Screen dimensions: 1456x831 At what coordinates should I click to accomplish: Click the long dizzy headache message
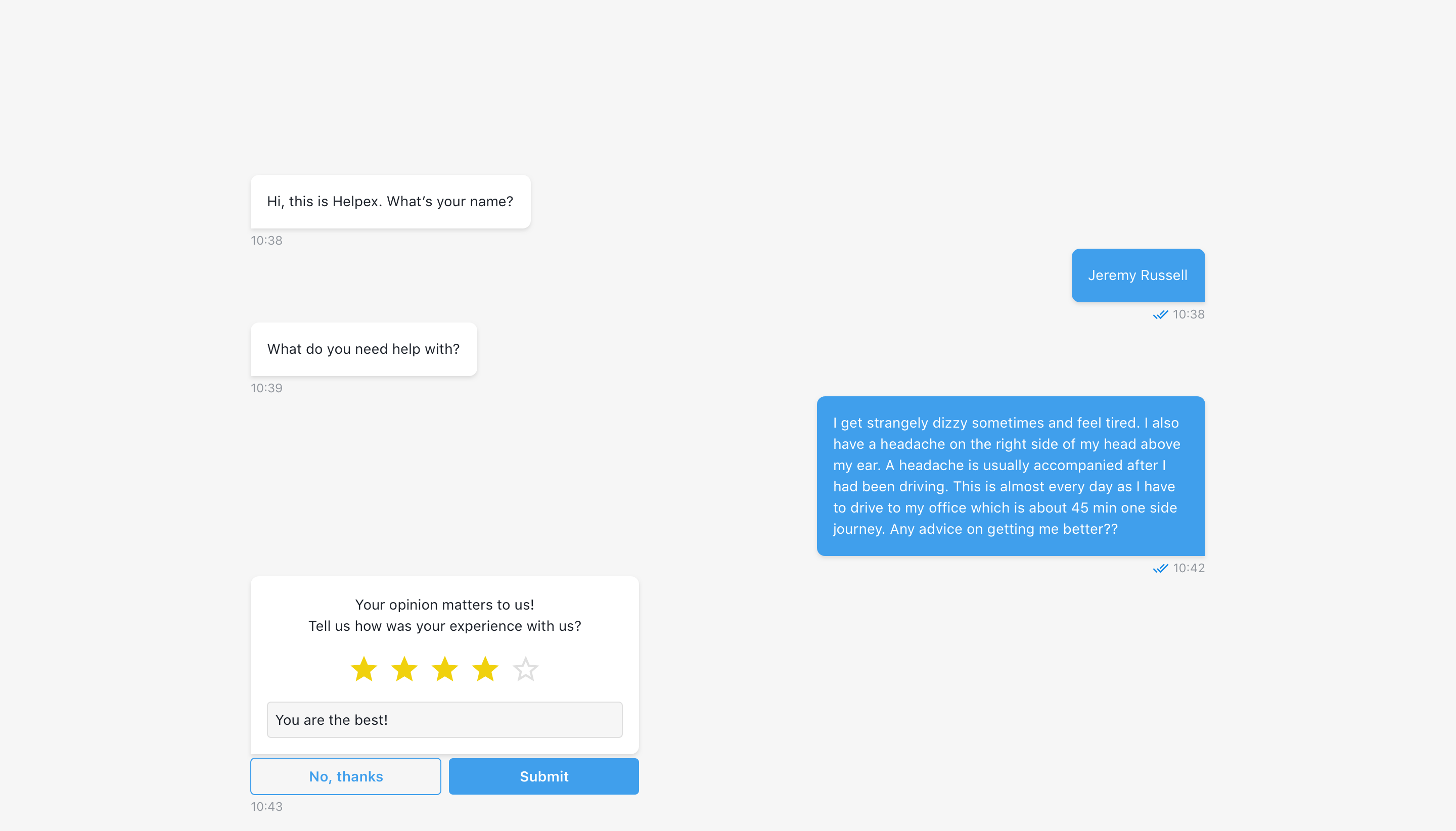pyautogui.click(x=1010, y=476)
